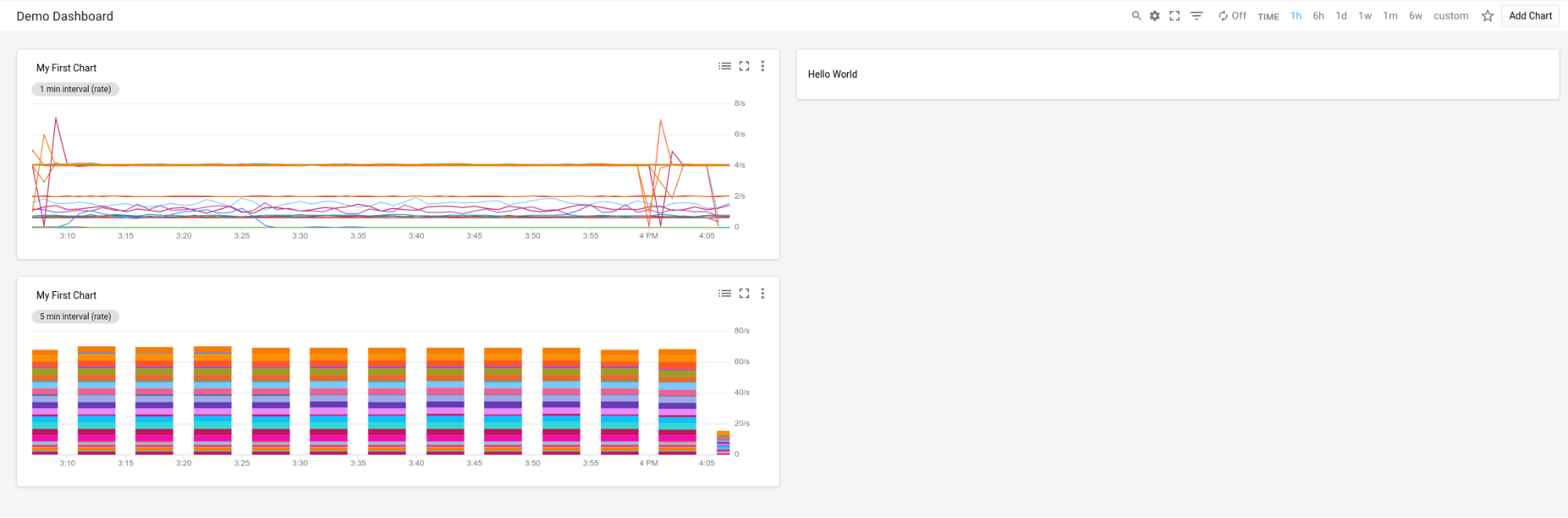Screen dimensions: 1568x518
Task: Click the Hello World text panel
Action: click(832, 75)
